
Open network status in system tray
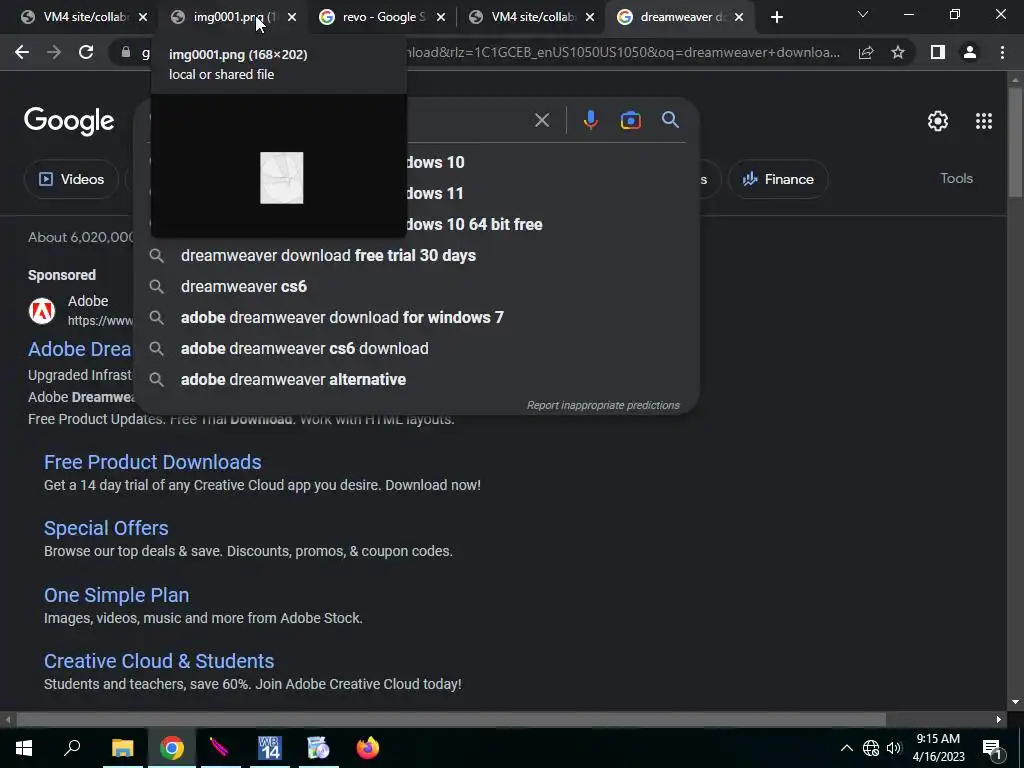871,748
